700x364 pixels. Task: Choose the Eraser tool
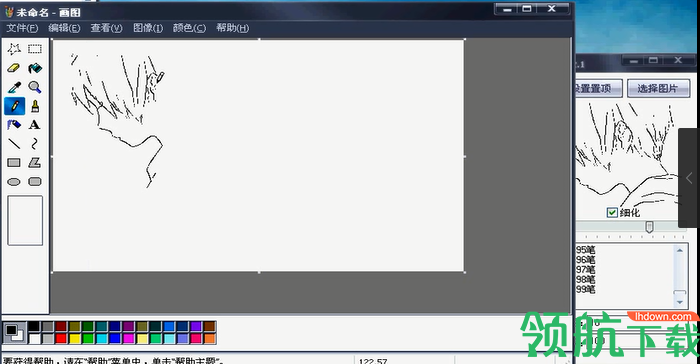(14, 68)
